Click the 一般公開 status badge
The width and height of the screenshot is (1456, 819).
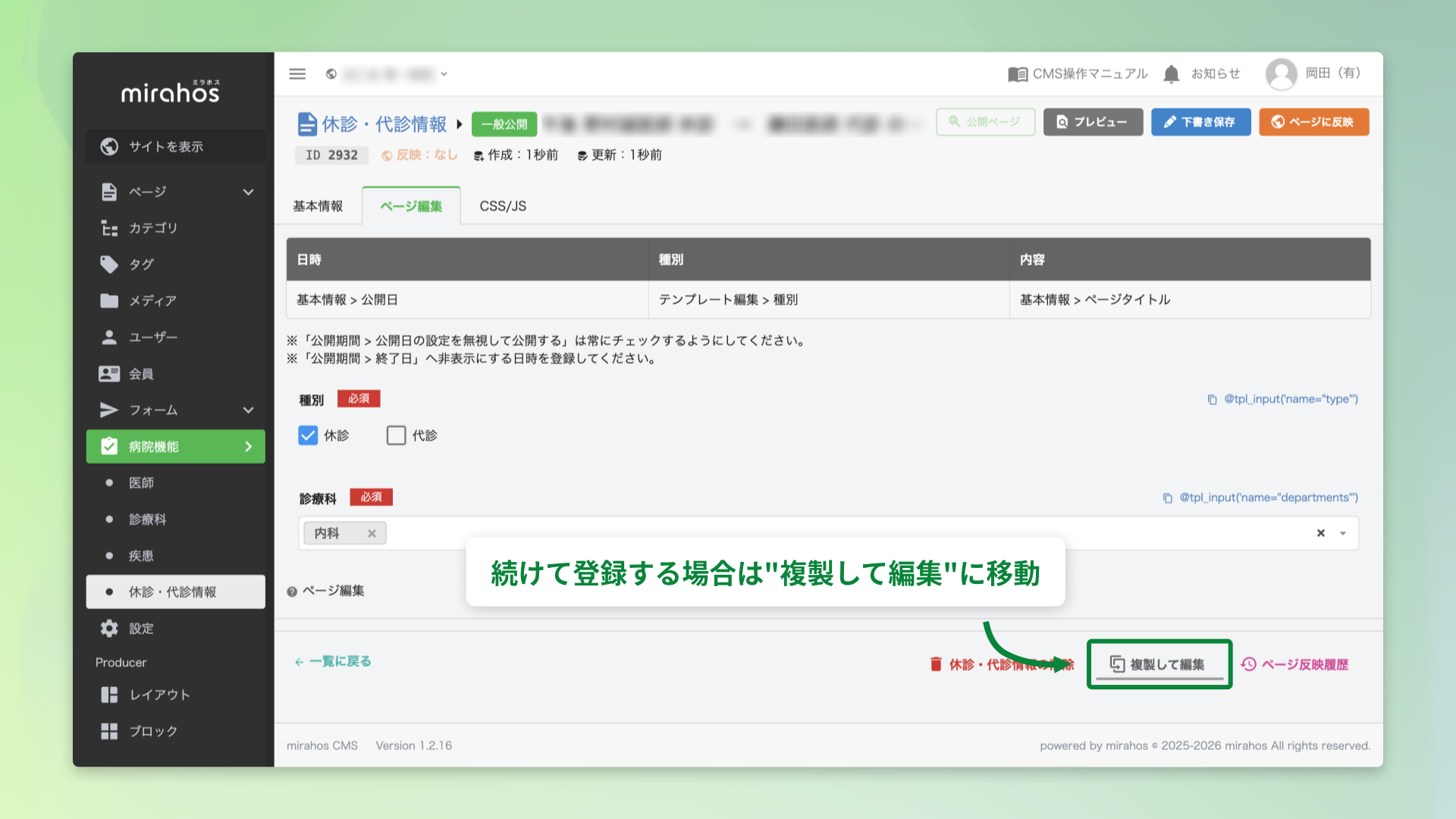click(504, 124)
